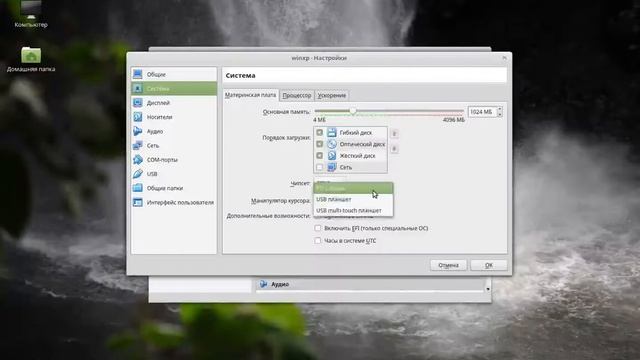Click the Отмена button
The image size is (640, 360).
pos(448,265)
